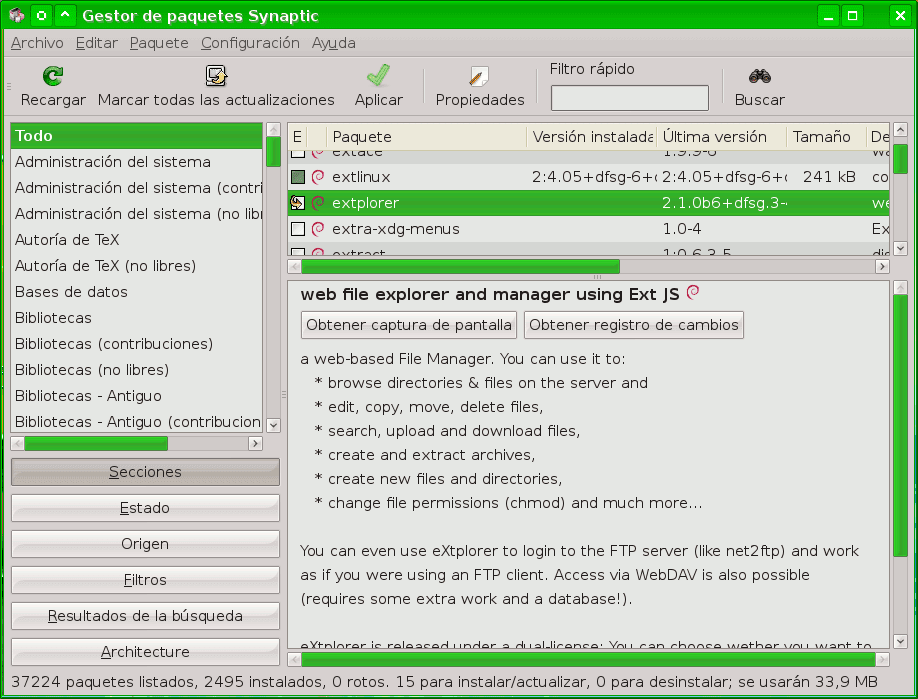Click Debian swirl icon beside extra-xdg-menus
The width and height of the screenshot is (918, 699).
coord(318,228)
